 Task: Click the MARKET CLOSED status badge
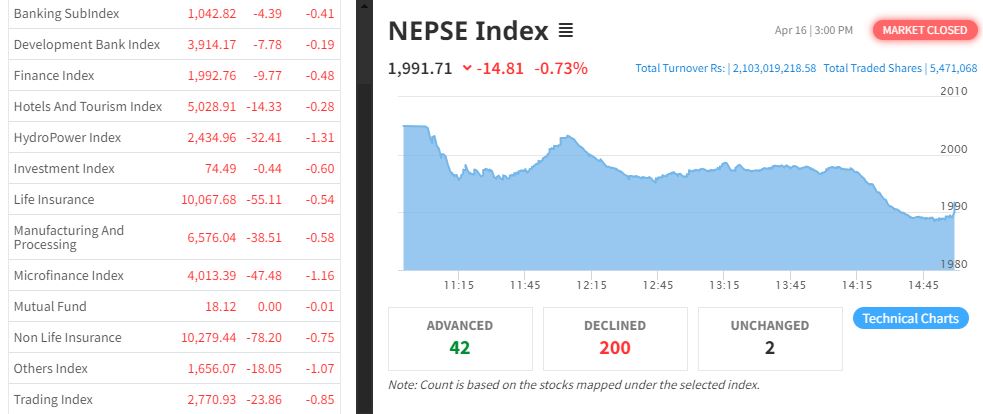tap(924, 30)
